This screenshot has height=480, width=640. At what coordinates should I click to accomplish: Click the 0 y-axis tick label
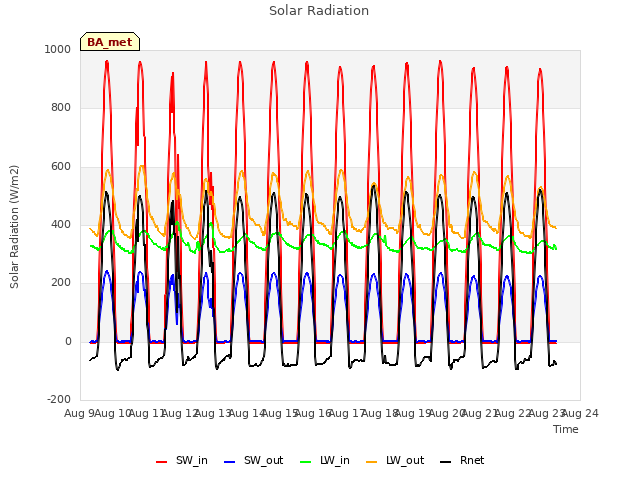tap(68, 341)
